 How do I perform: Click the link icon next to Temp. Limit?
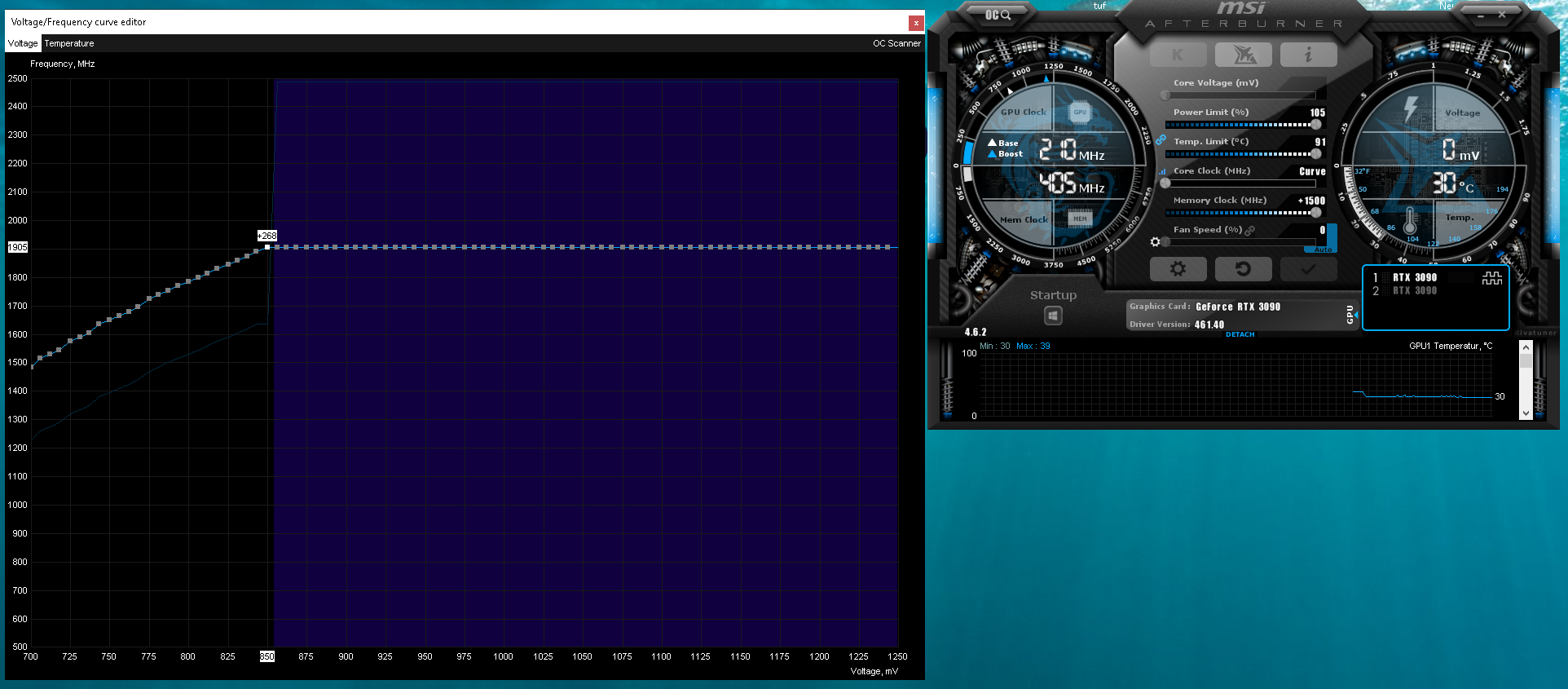pyautogui.click(x=1161, y=140)
